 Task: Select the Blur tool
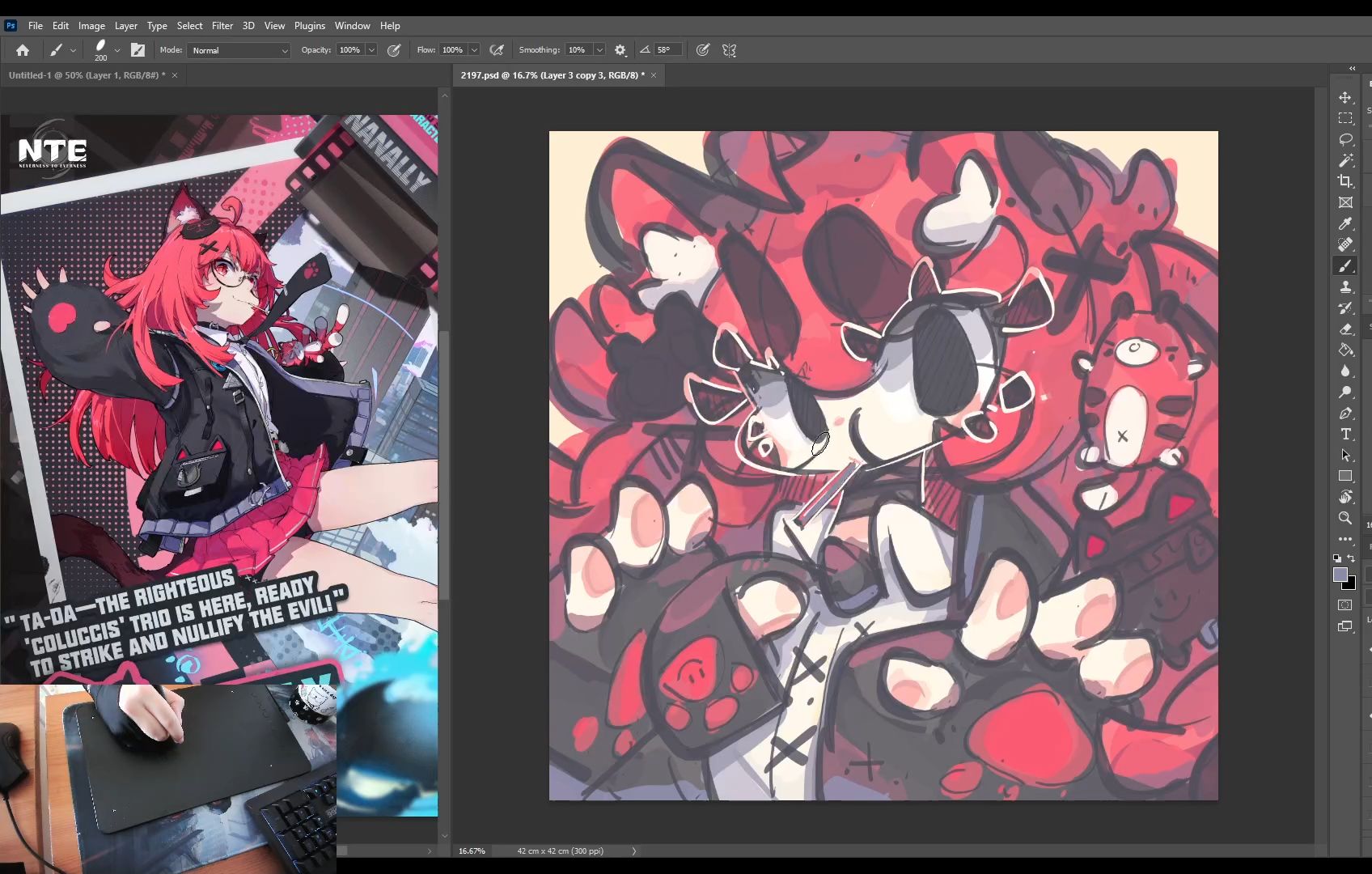(1345, 371)
